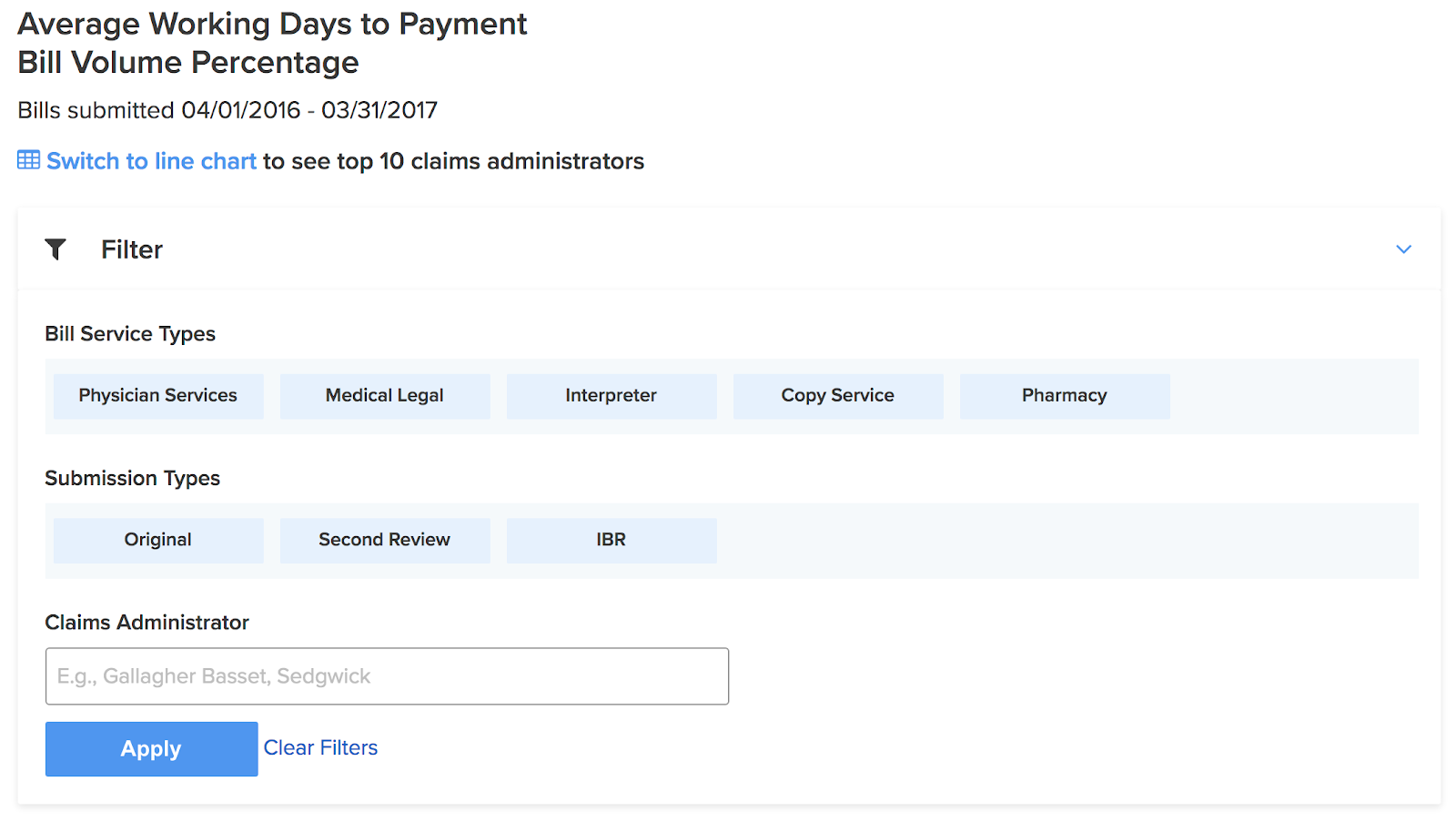1456x822 pixels.
Task: Open the Switch to line chart link
Action: click(151, 161)
